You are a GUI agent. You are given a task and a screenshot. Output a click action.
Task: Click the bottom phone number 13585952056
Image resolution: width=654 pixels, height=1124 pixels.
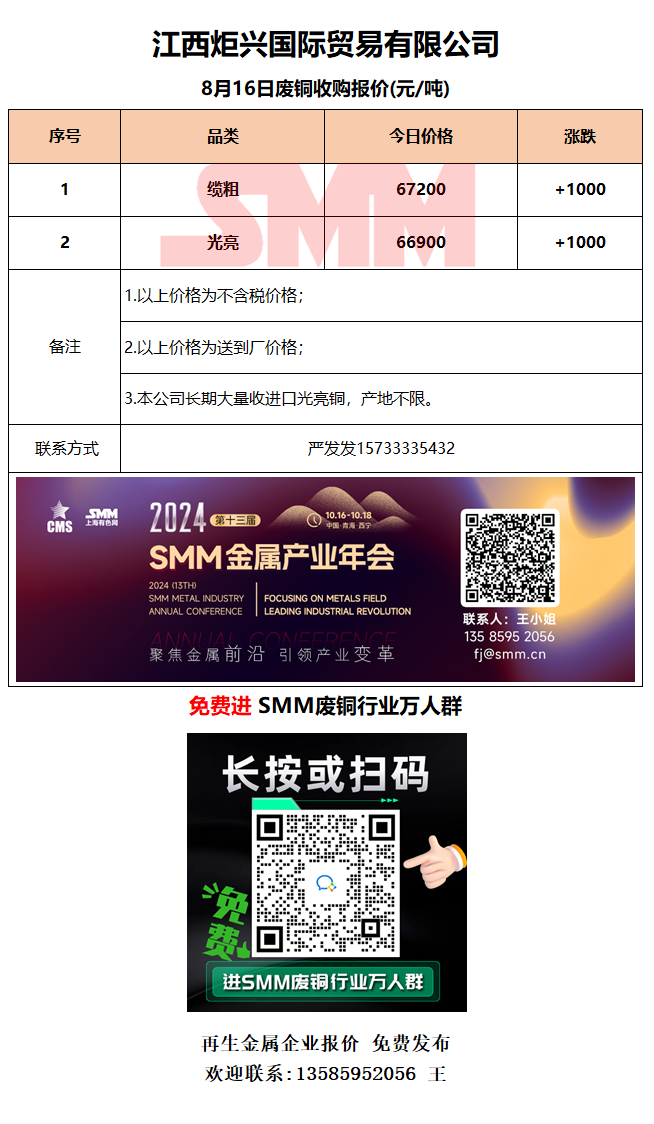click(356, 1074)
